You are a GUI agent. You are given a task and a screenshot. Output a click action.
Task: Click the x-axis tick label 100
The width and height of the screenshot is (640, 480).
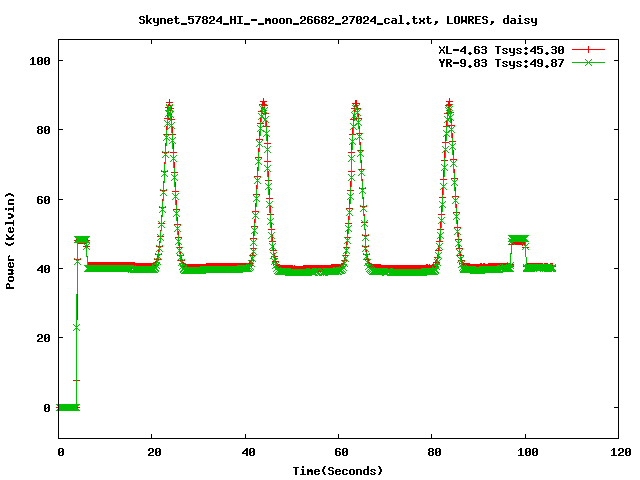pos(528,452)
